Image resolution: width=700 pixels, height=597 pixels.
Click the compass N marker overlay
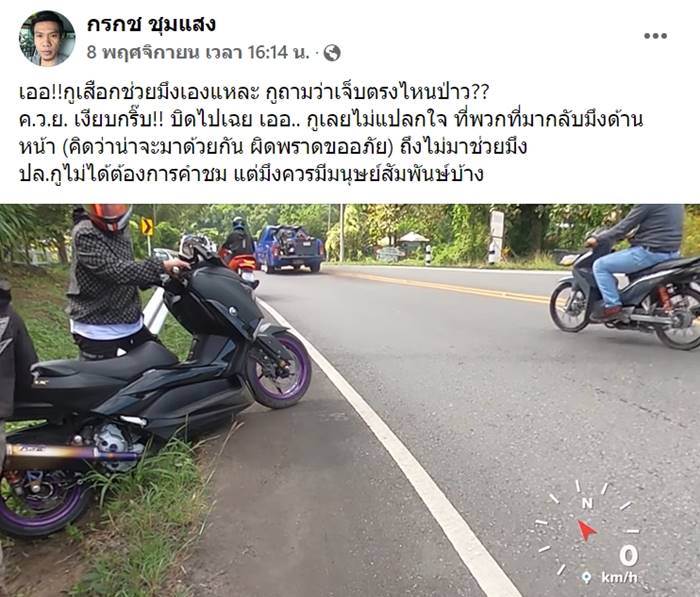(x=587, y=503)
